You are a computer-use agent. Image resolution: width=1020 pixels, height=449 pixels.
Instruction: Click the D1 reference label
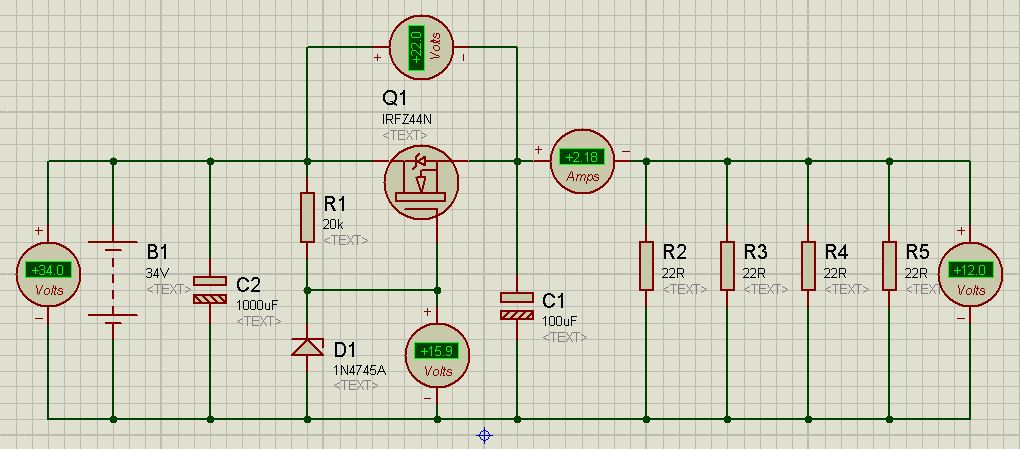tap(345, 349)
